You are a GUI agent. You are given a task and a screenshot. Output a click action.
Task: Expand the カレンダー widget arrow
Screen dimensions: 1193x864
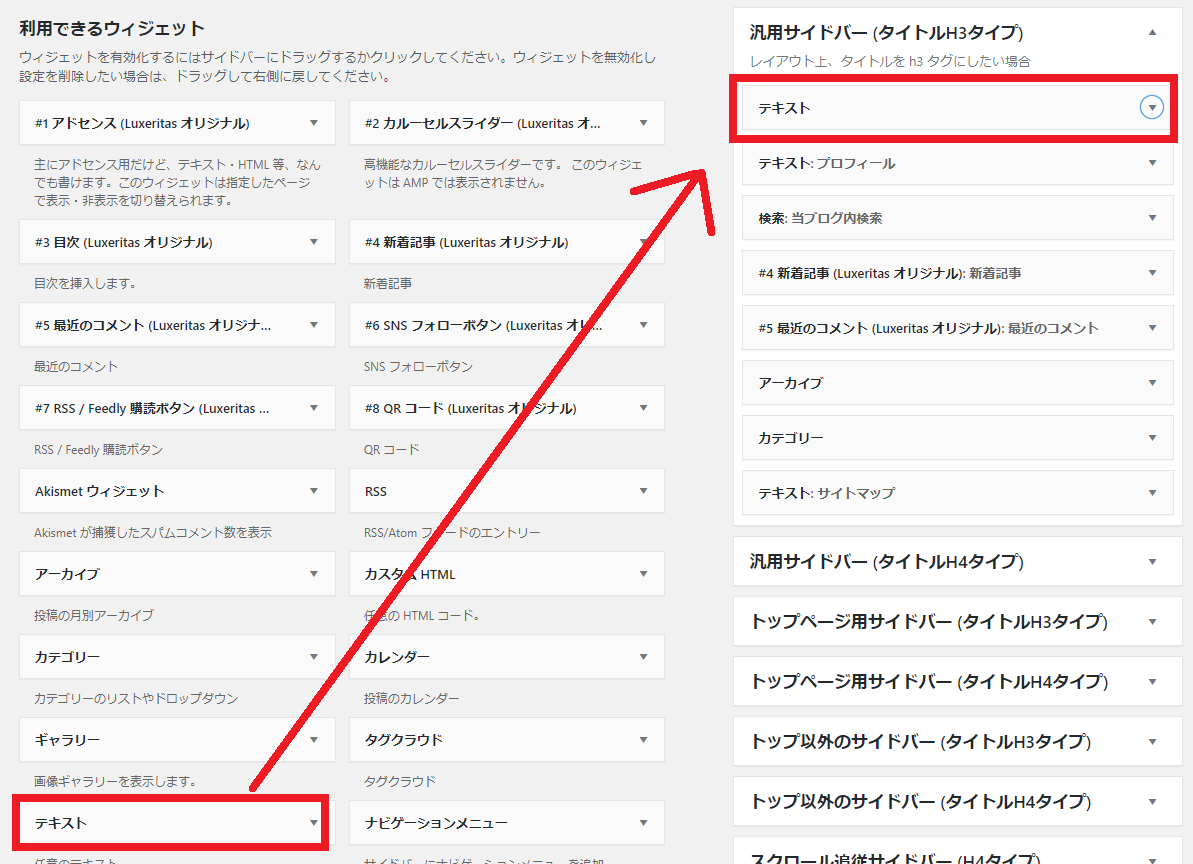tap(643, 657)
